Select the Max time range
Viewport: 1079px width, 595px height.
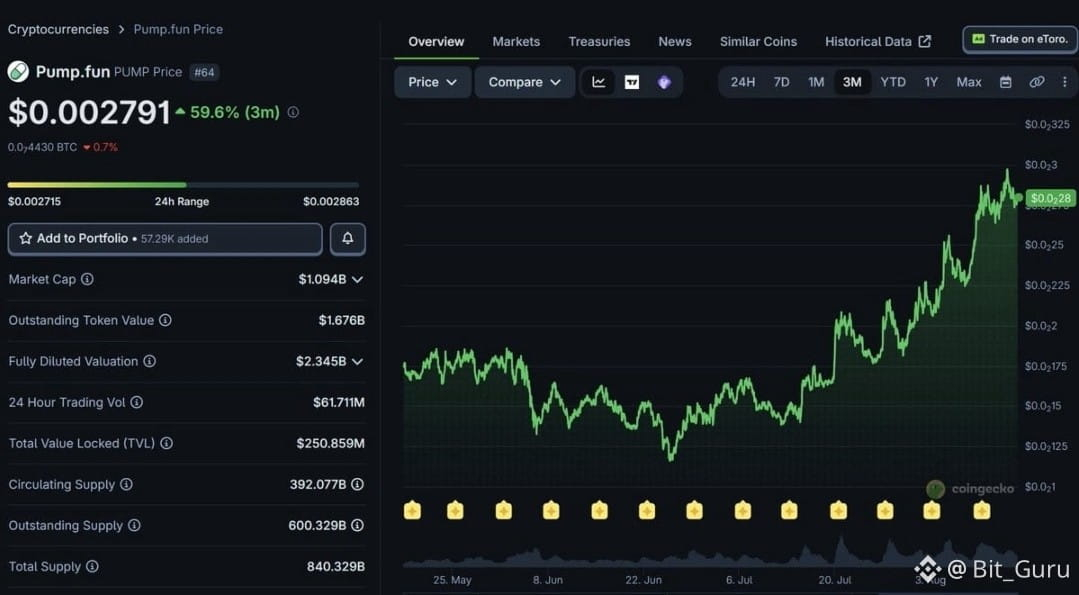coord(969,83)
